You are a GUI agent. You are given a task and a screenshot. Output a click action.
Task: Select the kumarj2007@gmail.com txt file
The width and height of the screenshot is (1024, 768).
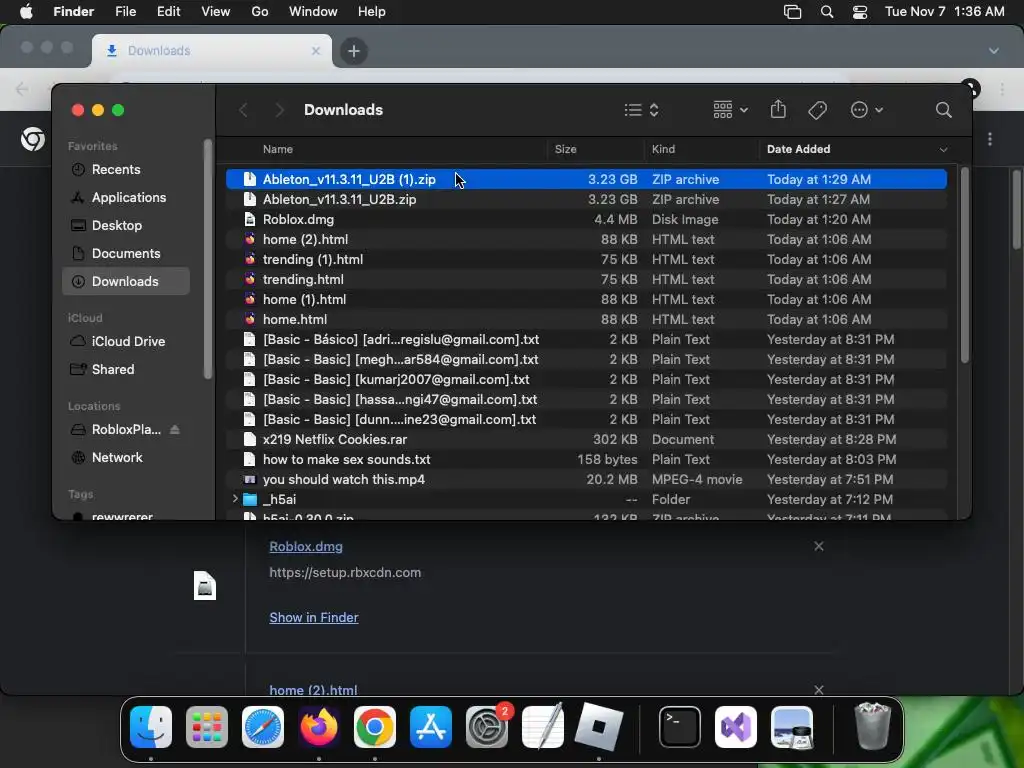(x=586, y=379)
